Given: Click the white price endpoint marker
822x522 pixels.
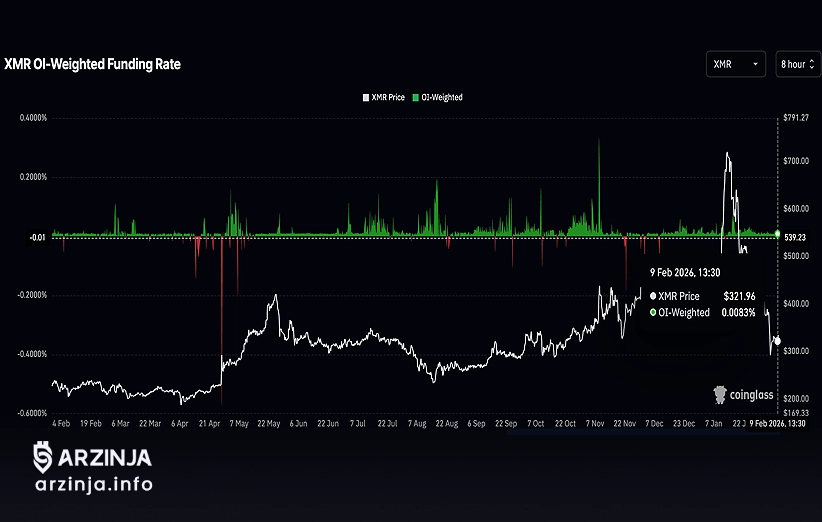Looking at the screenshot, I should (x=777, y=341).
